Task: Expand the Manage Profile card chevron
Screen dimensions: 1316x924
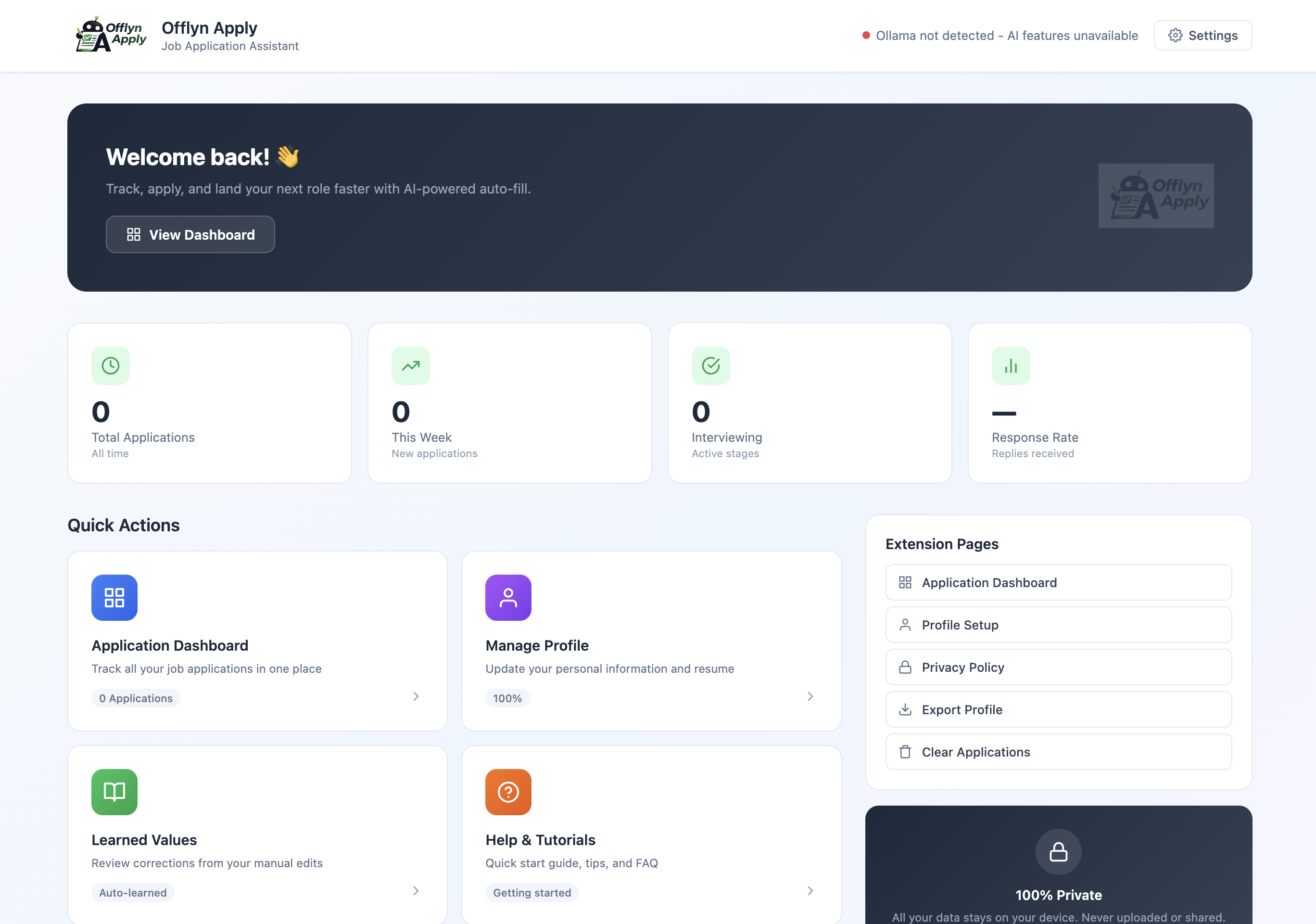Action: point(810,697)
